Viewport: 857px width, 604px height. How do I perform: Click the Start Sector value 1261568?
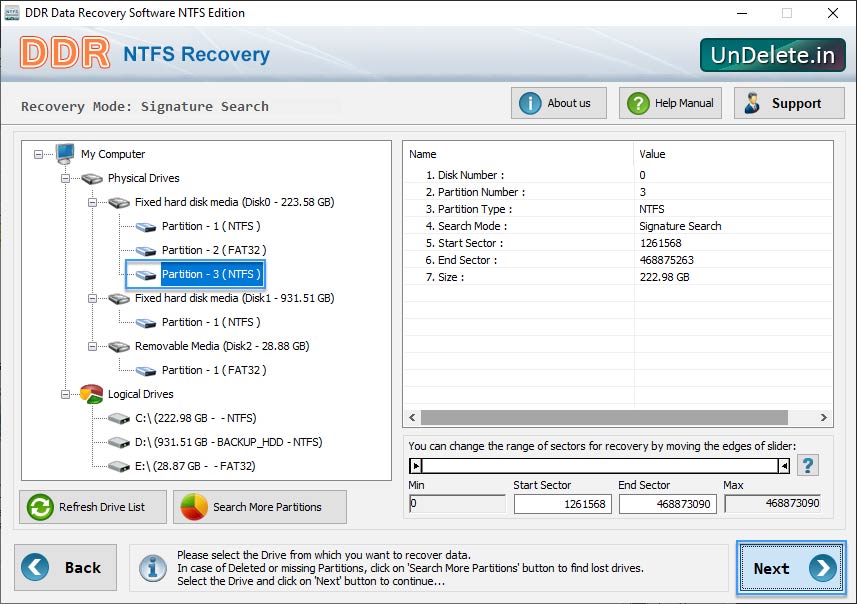tap(660, 243)
